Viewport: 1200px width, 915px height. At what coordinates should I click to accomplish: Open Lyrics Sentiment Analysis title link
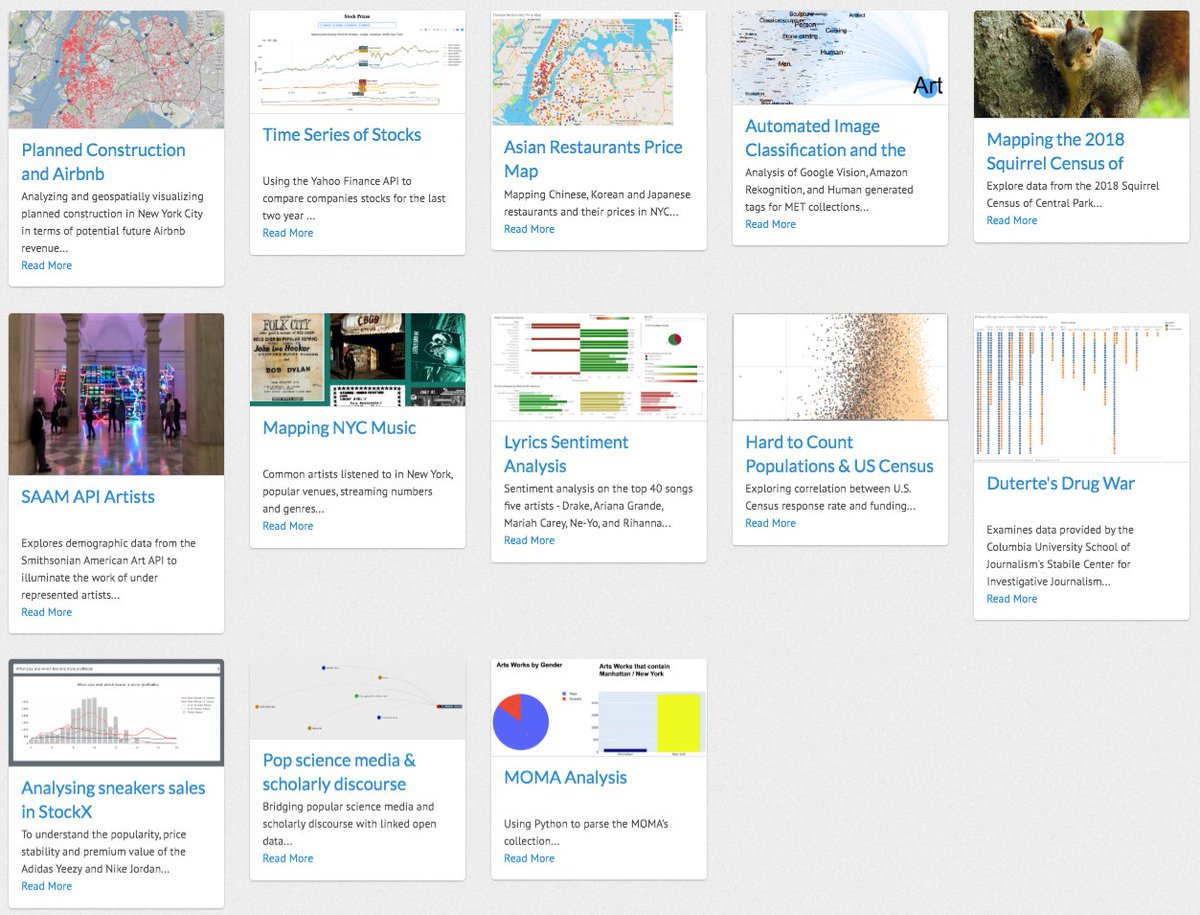point(566,454)
